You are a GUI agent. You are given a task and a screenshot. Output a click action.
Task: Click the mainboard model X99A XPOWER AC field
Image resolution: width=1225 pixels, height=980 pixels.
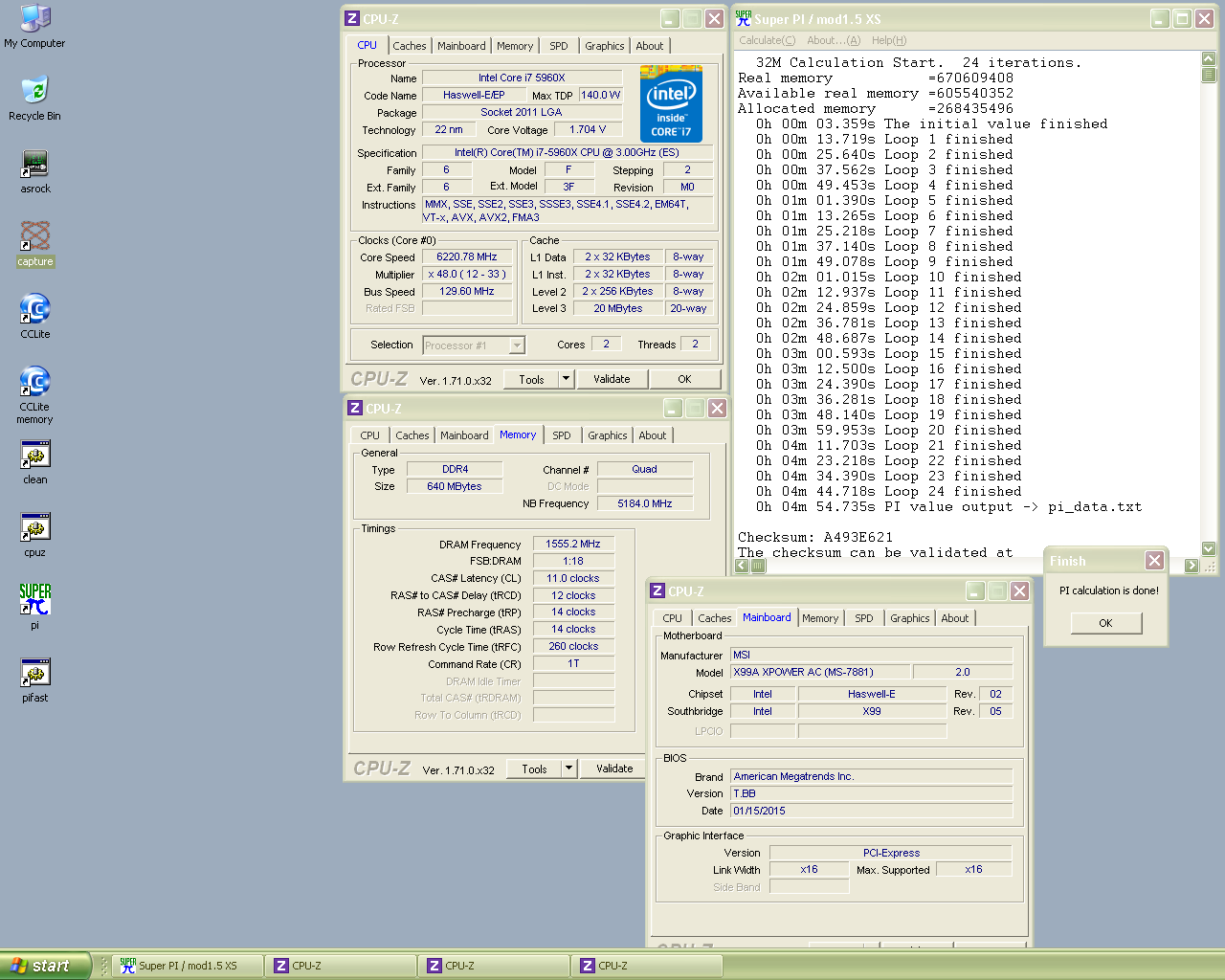pyautogui.click(x=819, y=672)
